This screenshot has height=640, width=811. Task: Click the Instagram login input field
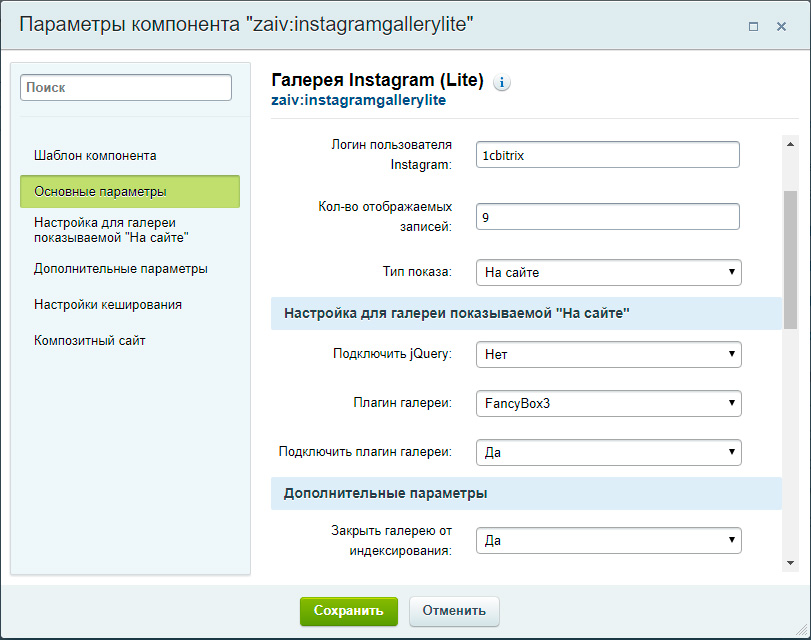pyautogui.click(x=608, y=155)
